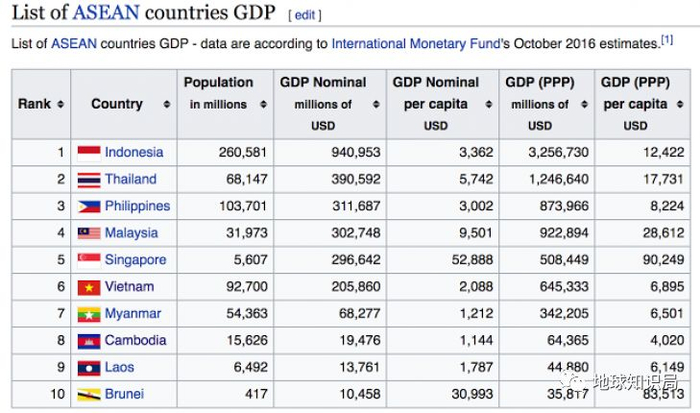Open the edit link beside heading
This screenshot has height=413, width=700.
pos(304,15)
